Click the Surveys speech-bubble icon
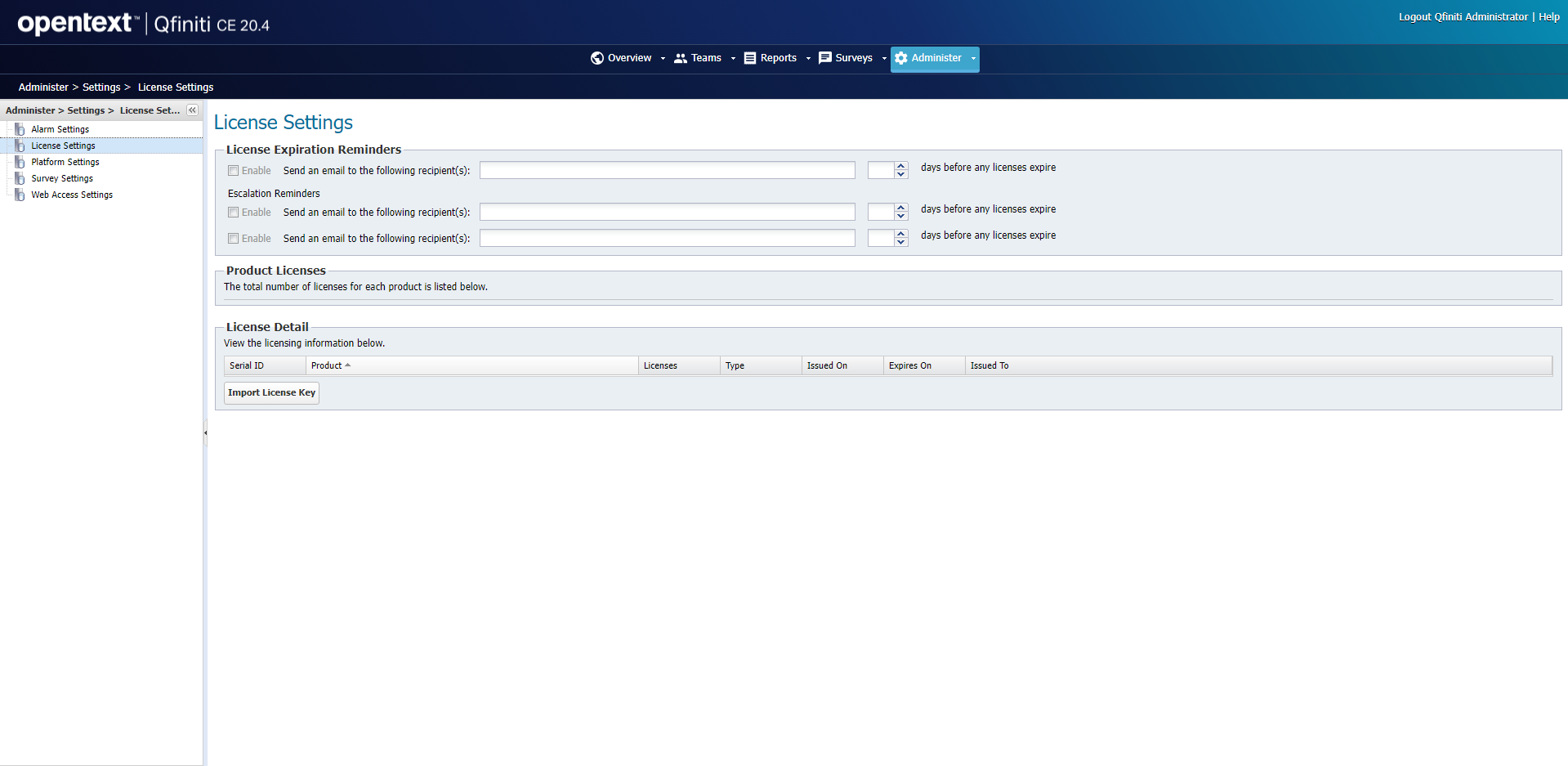Viewport: 1568px width, 766px height. click(x=824, y=58)
